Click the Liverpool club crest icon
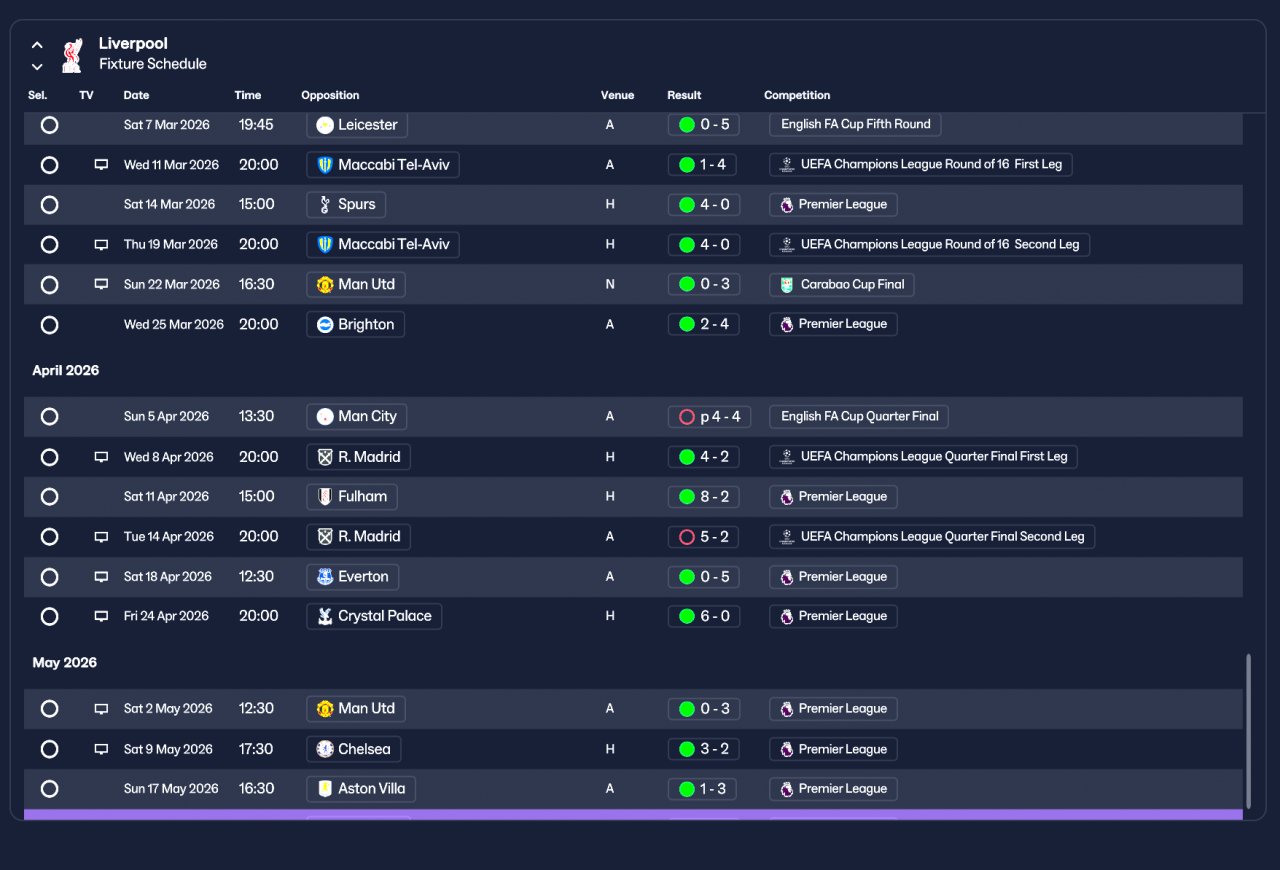Screen dimensions: 1280x870 pos(72,55)
